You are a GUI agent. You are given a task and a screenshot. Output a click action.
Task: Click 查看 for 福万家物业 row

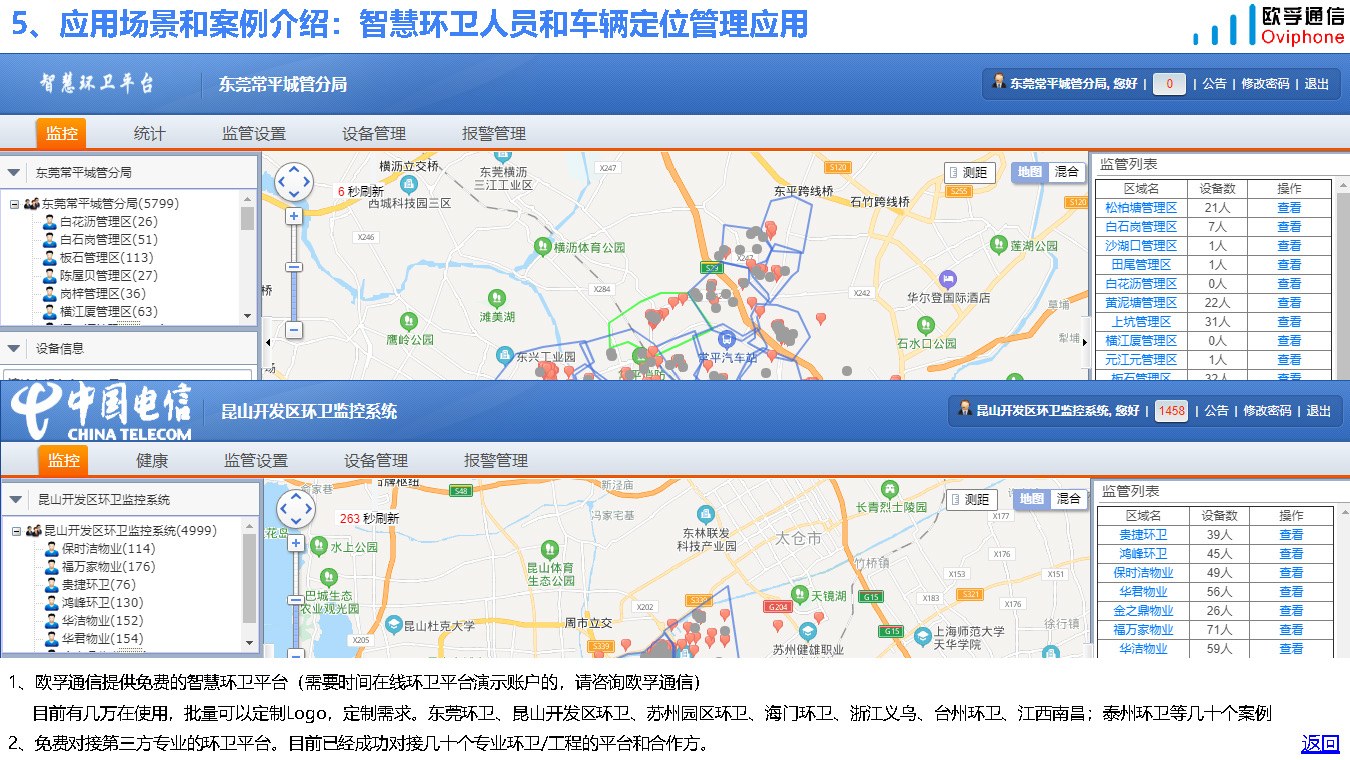pyautogui.click(x=1292, y=630)
